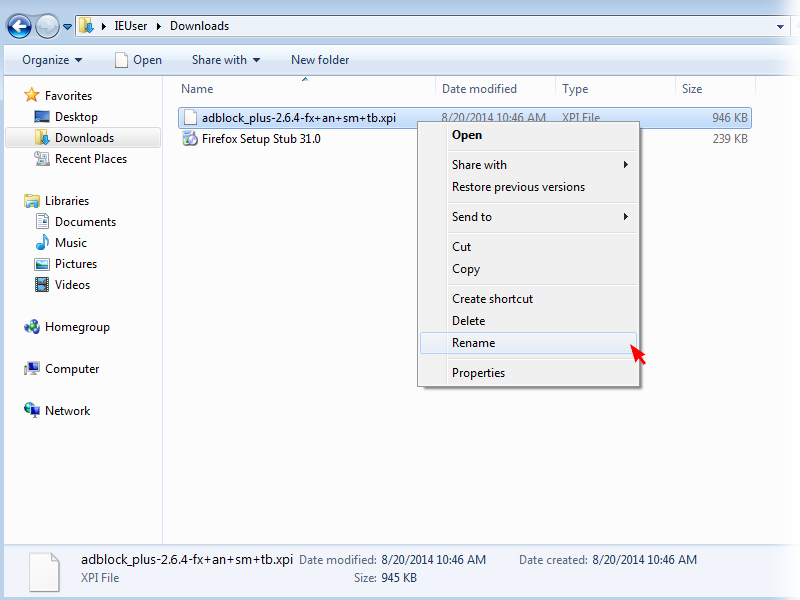Click the Favorites star icon
This screenshot has height=600, width=800.
[x=32, y=95]
